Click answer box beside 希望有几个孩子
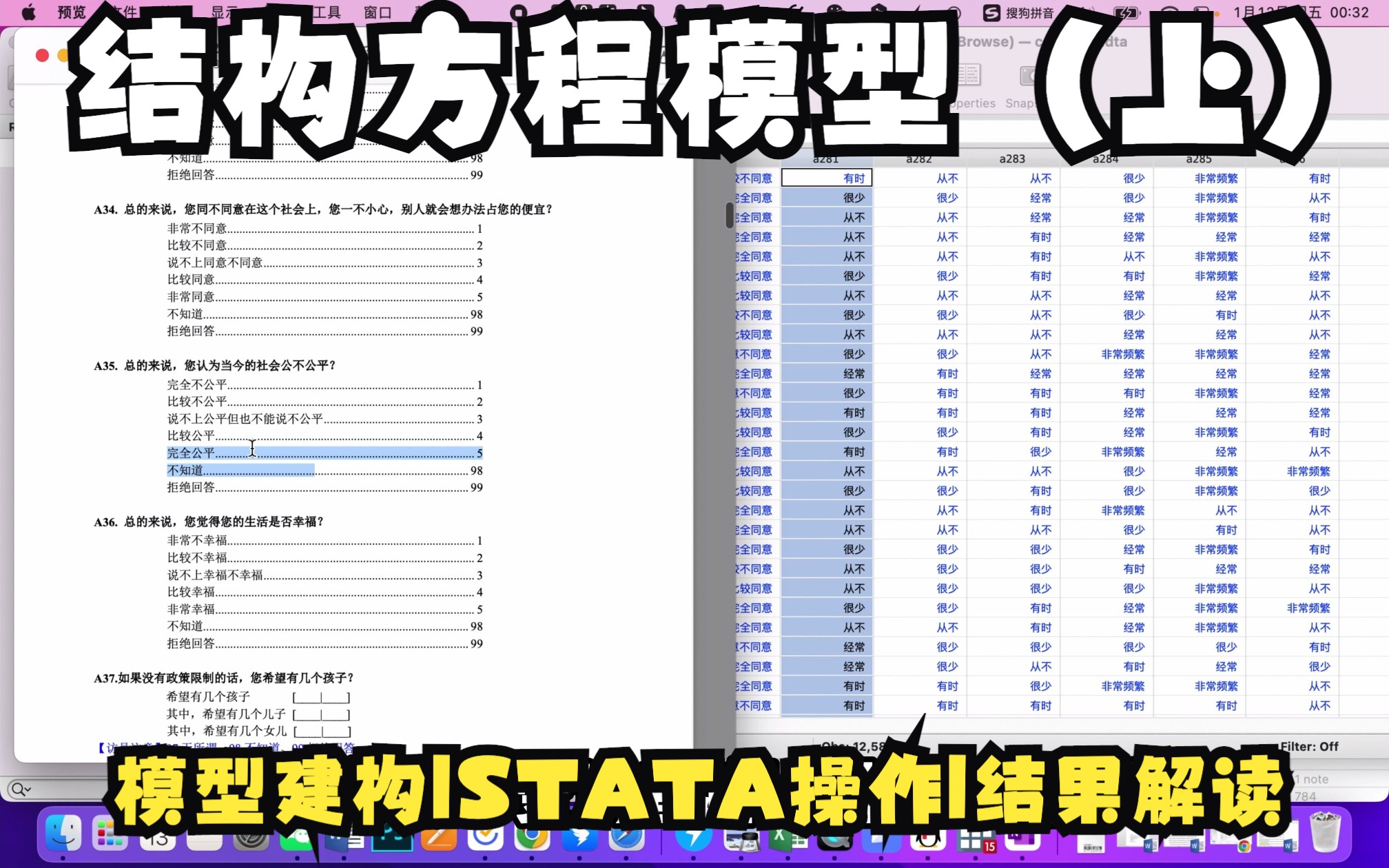Screen dimensions: 1389x868 [x=322, y=698]
